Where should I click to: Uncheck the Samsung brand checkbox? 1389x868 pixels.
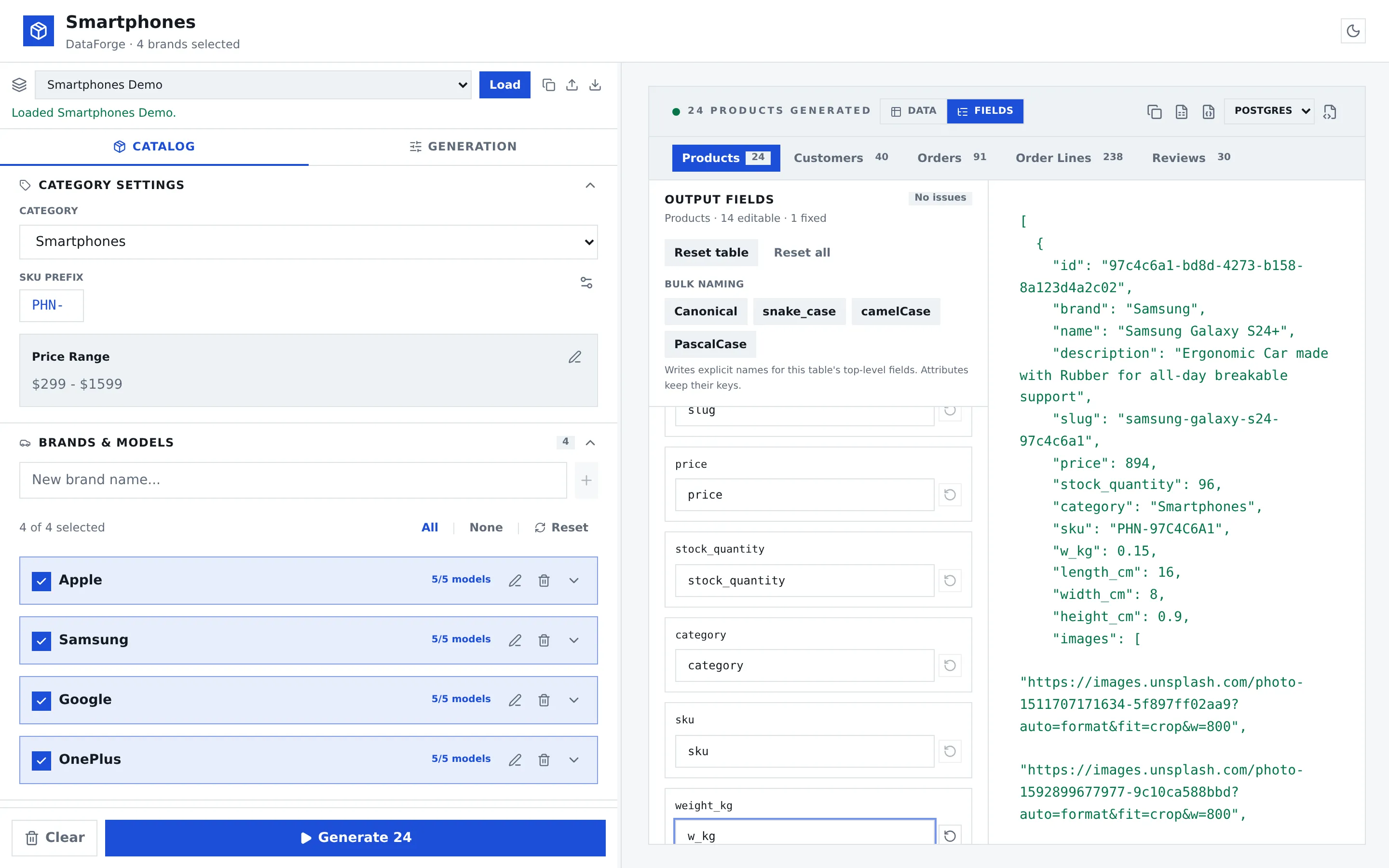click(x=41, y=641)
